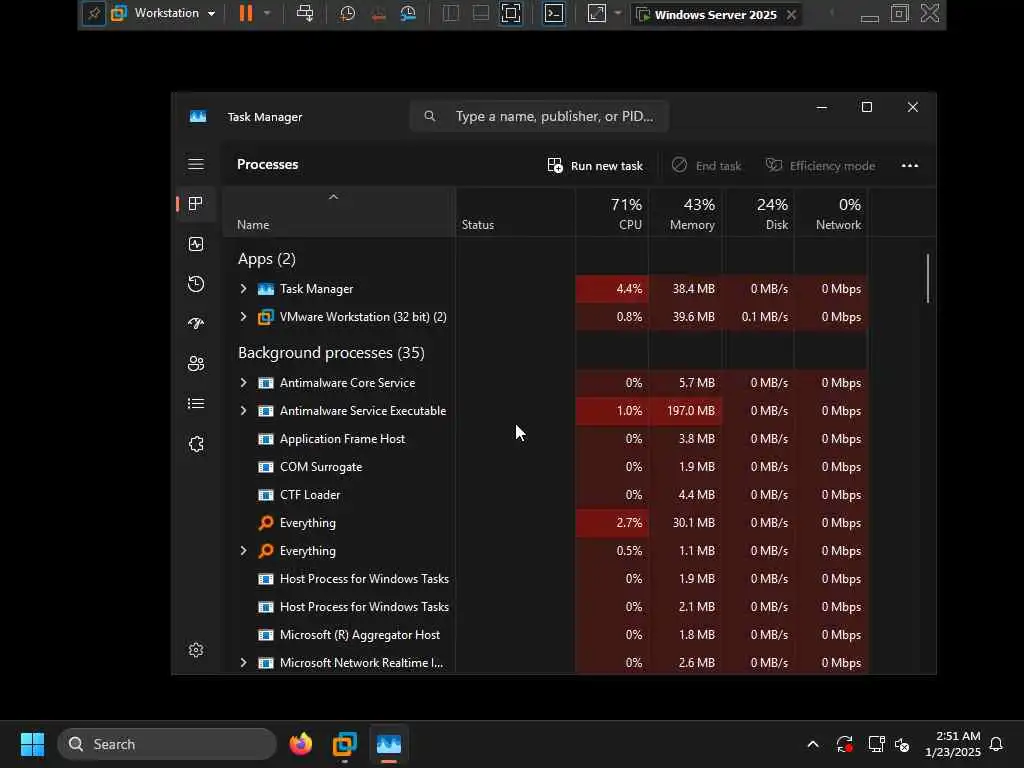Expand the Antimalware Core Service row

[244, 383]
